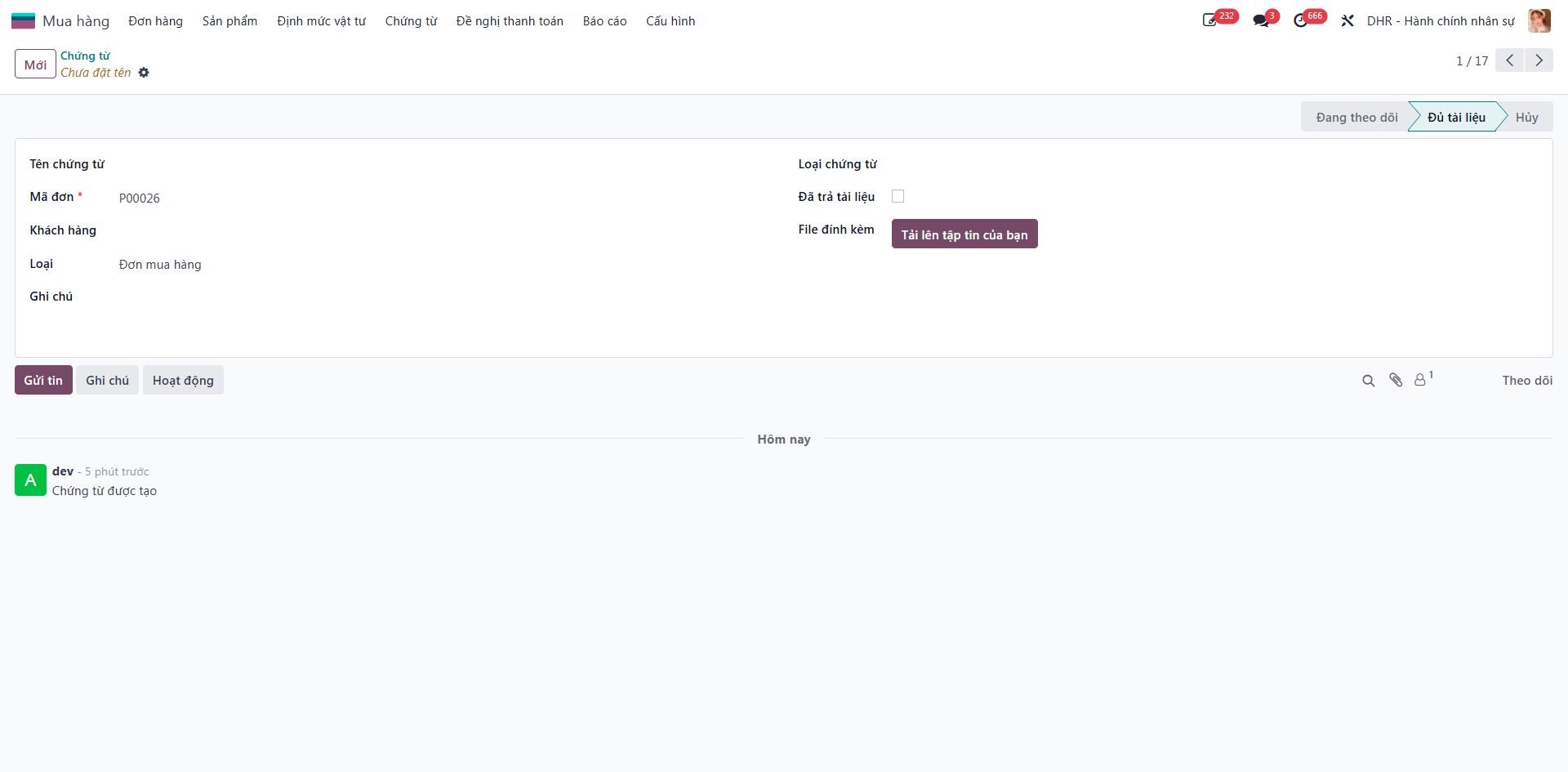This screenshot has height=772, width=1568.
Task: Go to next record arrow
Action: [x=1539, y=60]
